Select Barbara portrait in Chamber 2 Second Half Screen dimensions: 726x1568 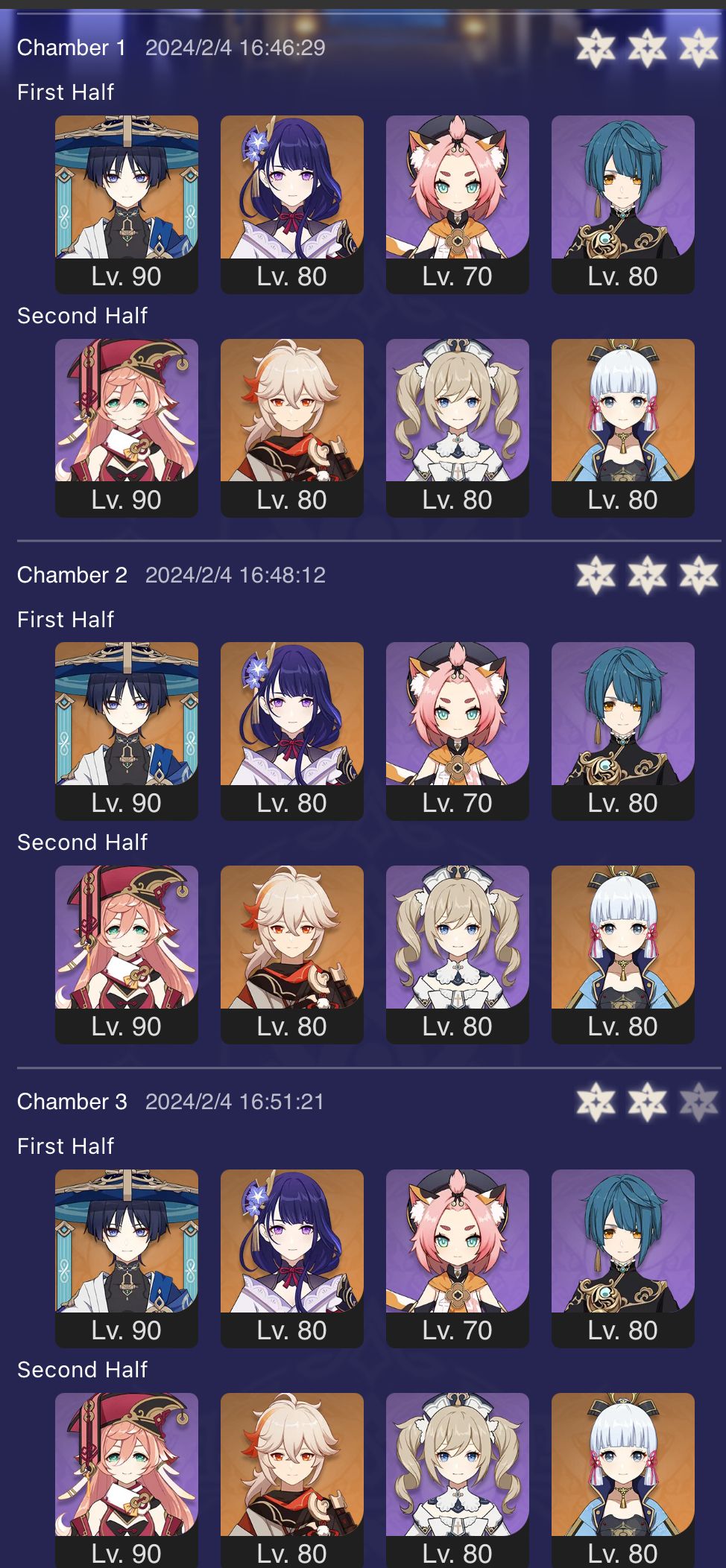click(458, 954)
